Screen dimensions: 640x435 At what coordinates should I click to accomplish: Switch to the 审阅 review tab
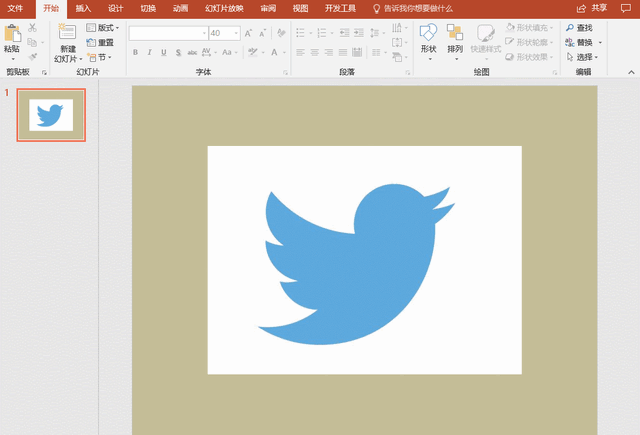268,9
